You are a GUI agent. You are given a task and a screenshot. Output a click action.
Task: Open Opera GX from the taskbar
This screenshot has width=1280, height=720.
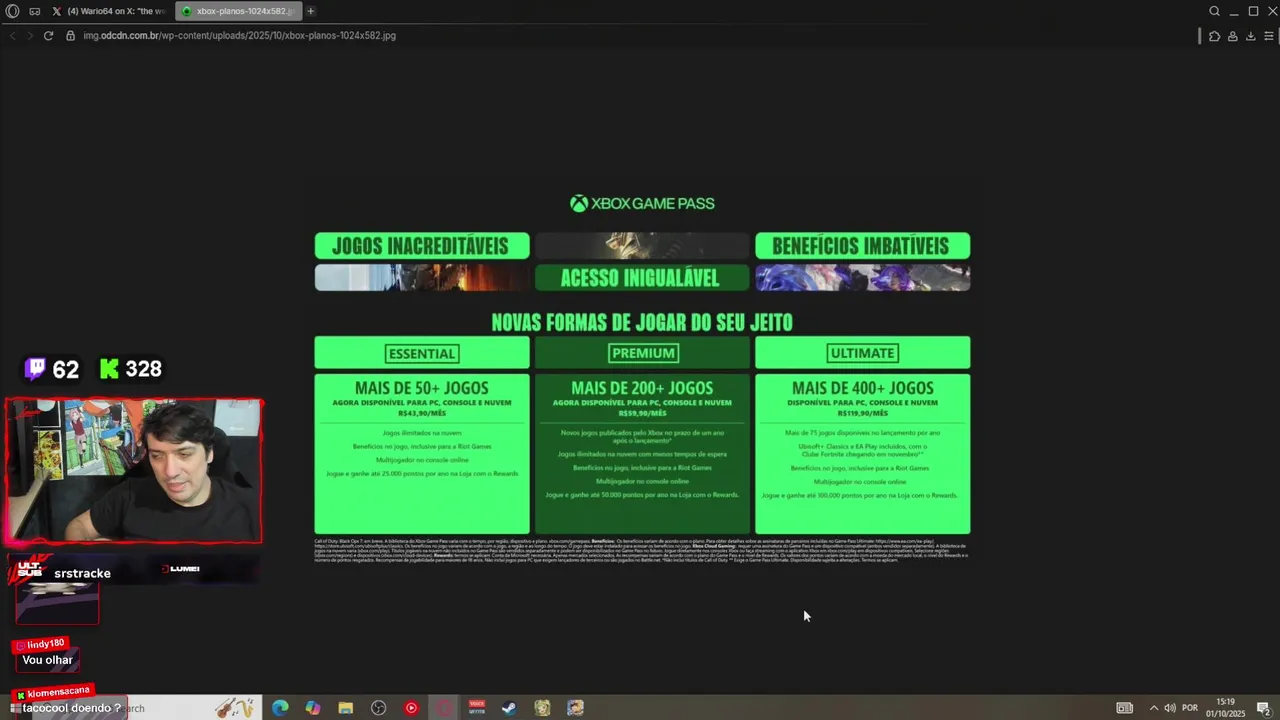[444, 708]
